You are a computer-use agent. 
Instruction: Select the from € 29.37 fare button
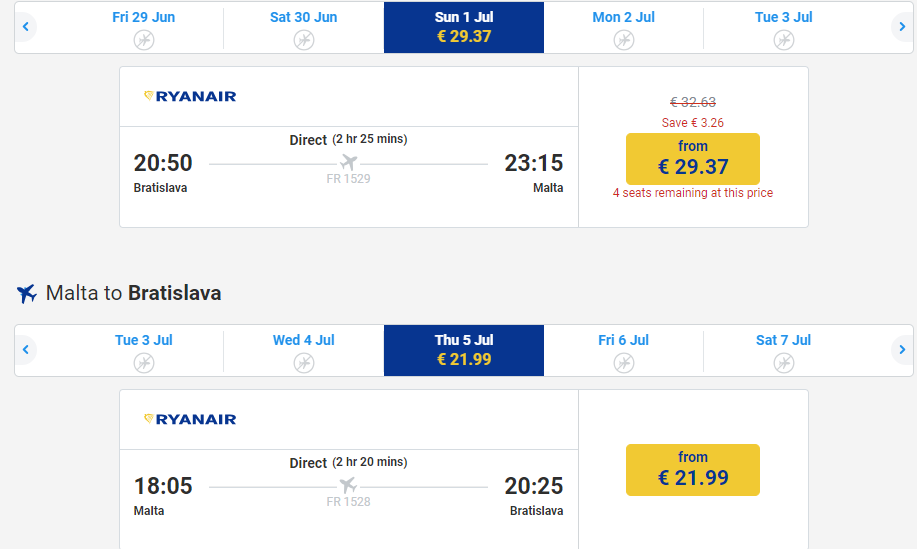click(x=693, y=158)
